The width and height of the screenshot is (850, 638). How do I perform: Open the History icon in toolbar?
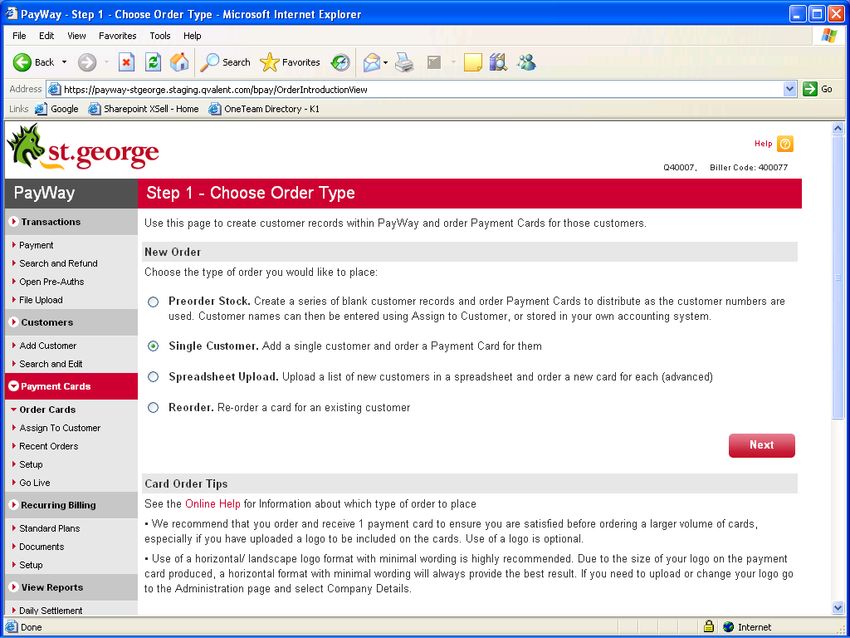pyautogui.click(x=340, y=63)
